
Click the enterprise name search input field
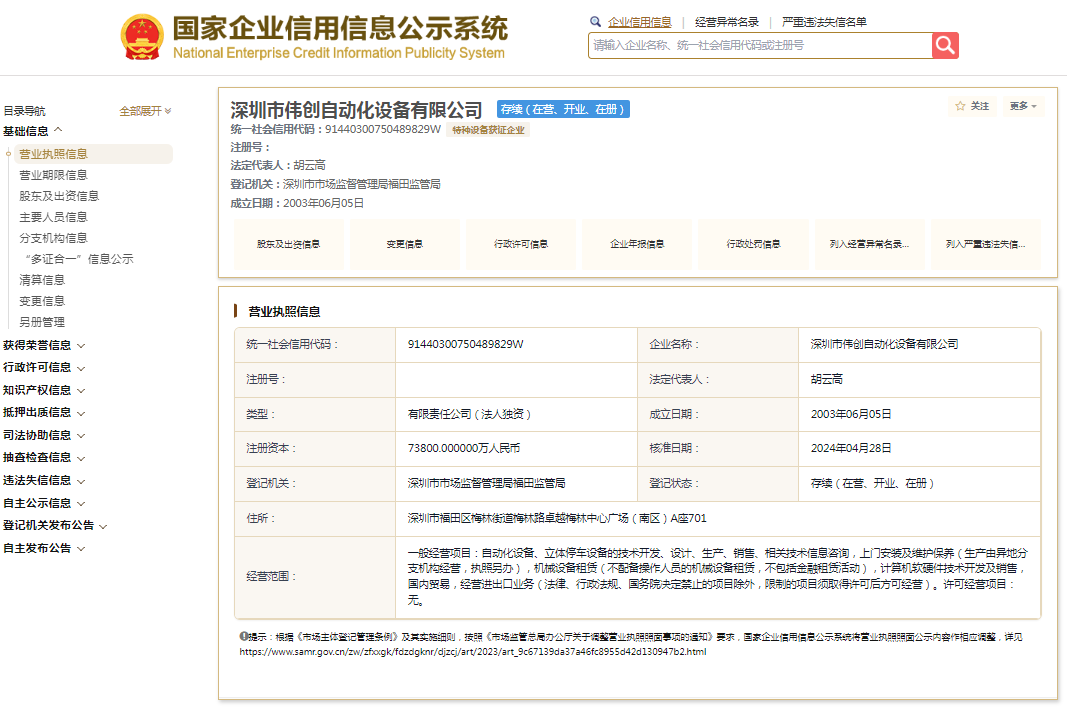(x=760, y=45)
